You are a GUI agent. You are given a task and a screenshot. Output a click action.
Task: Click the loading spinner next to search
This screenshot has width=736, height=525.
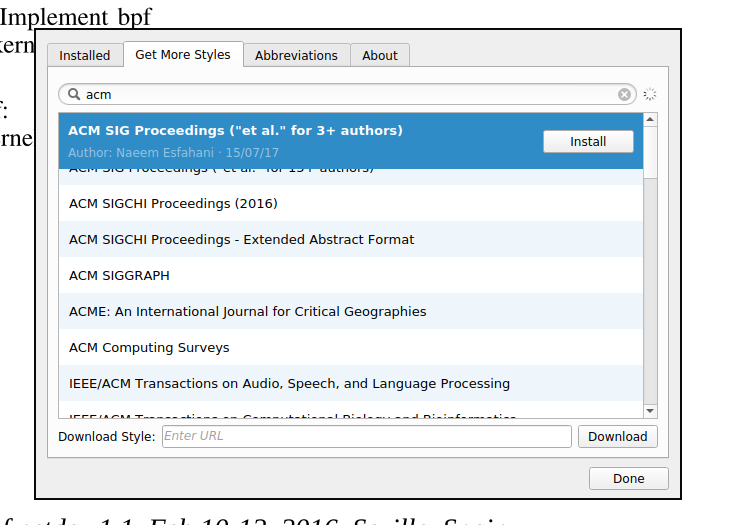[x=650, y=94]
